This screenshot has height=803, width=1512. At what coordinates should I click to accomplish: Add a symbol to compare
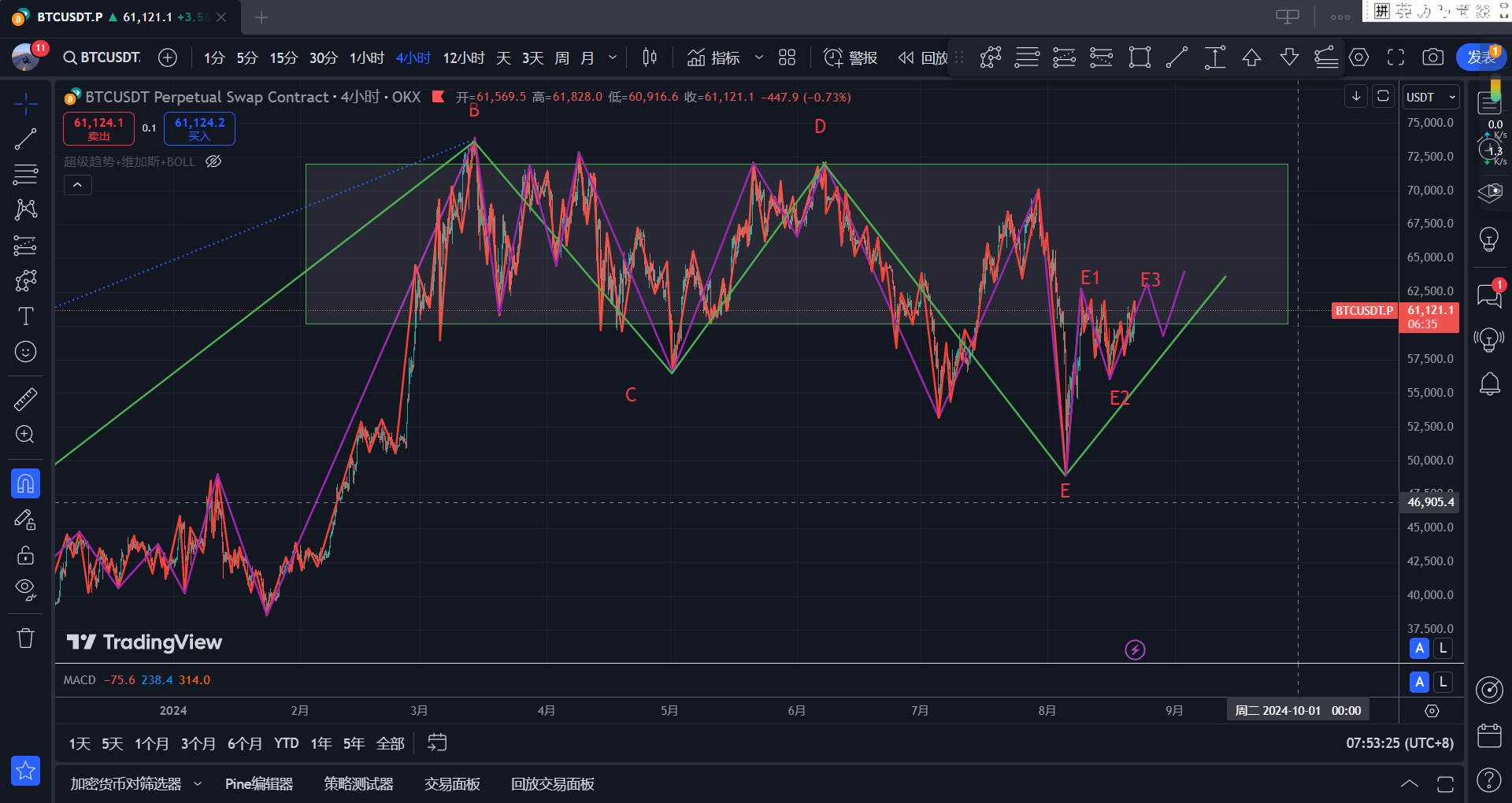coord(168,57)
